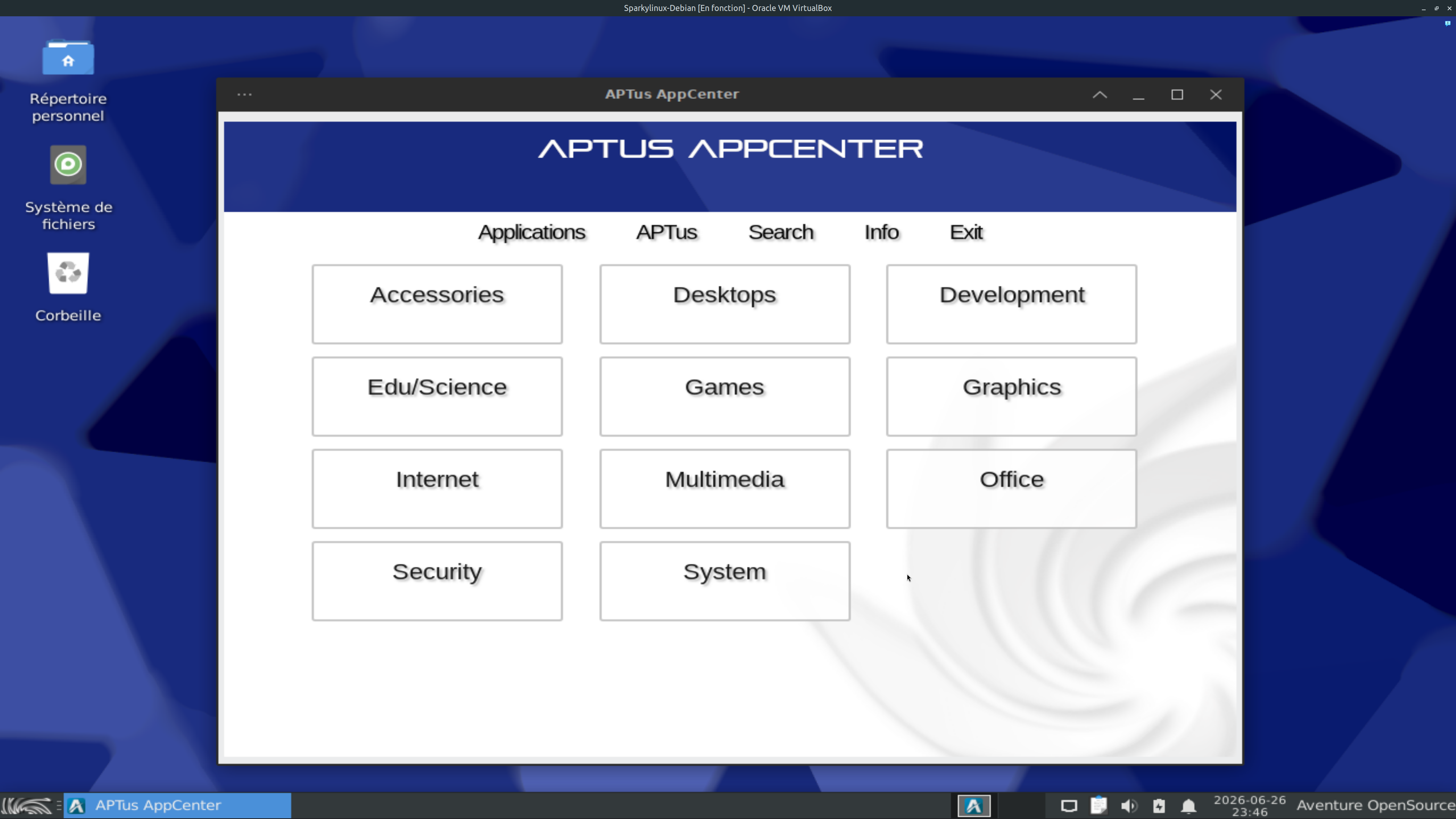Click the volume speaker tray icon
1456x819 pixels.
(x=1129, y=805)
